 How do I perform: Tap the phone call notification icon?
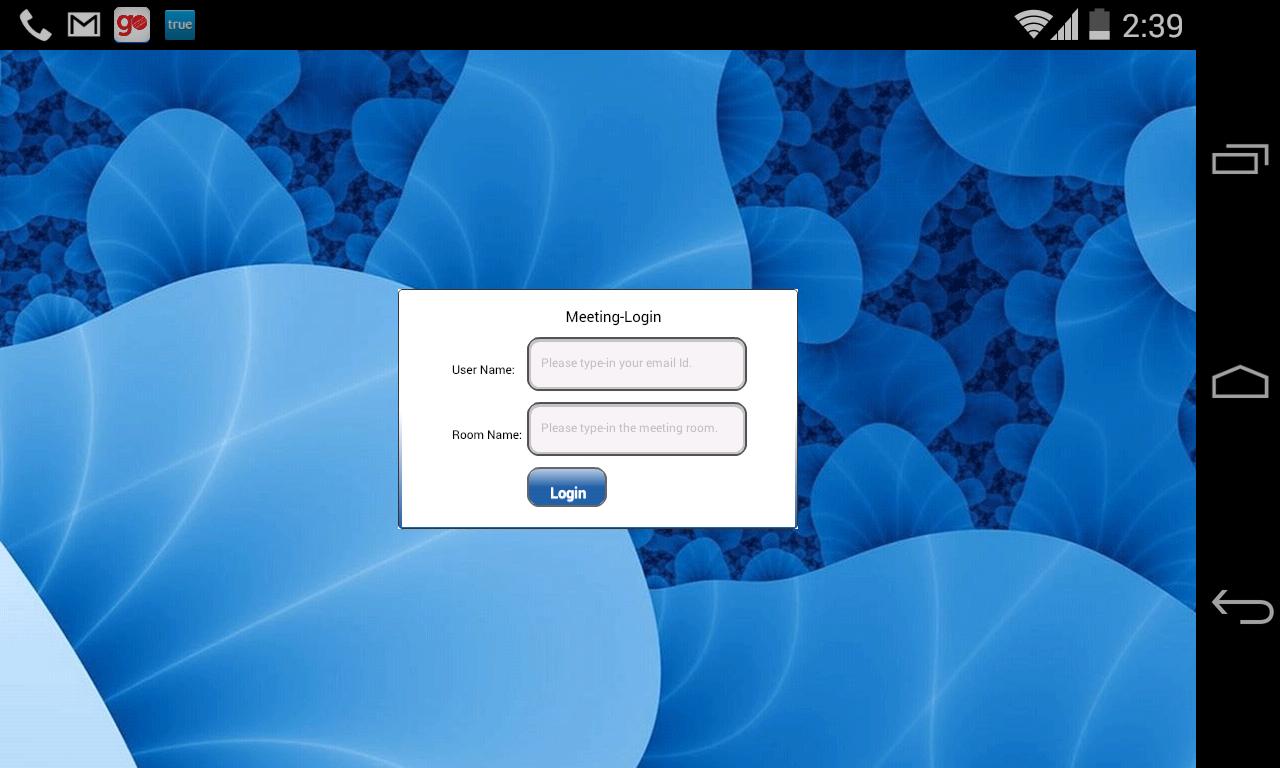(x=35, y=25)
